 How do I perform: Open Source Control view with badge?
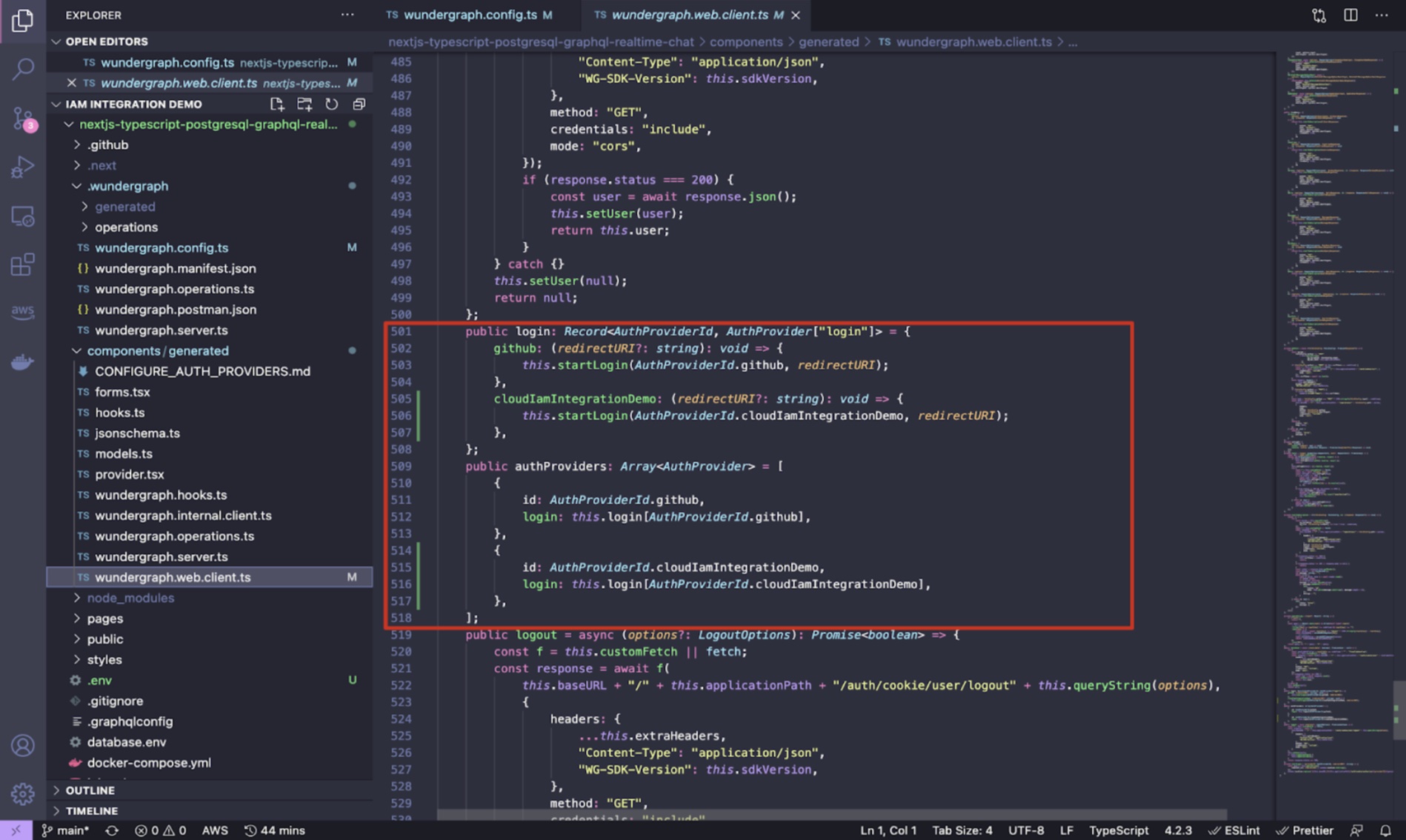pos(22,119)
